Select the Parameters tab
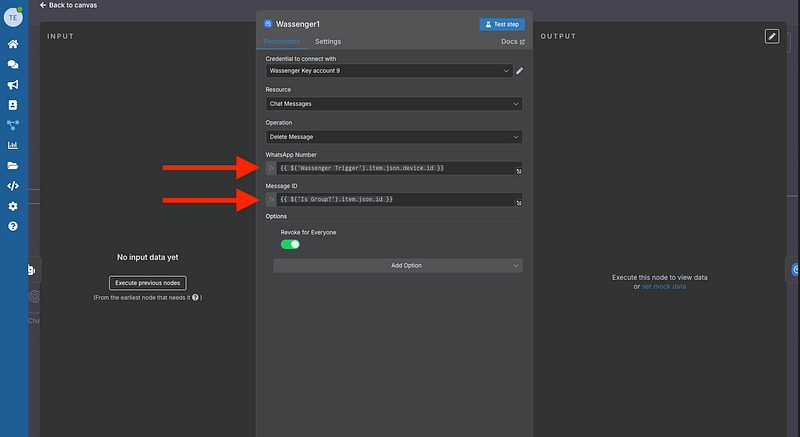This screenshot has height=437, width=800. click(283, 42)
